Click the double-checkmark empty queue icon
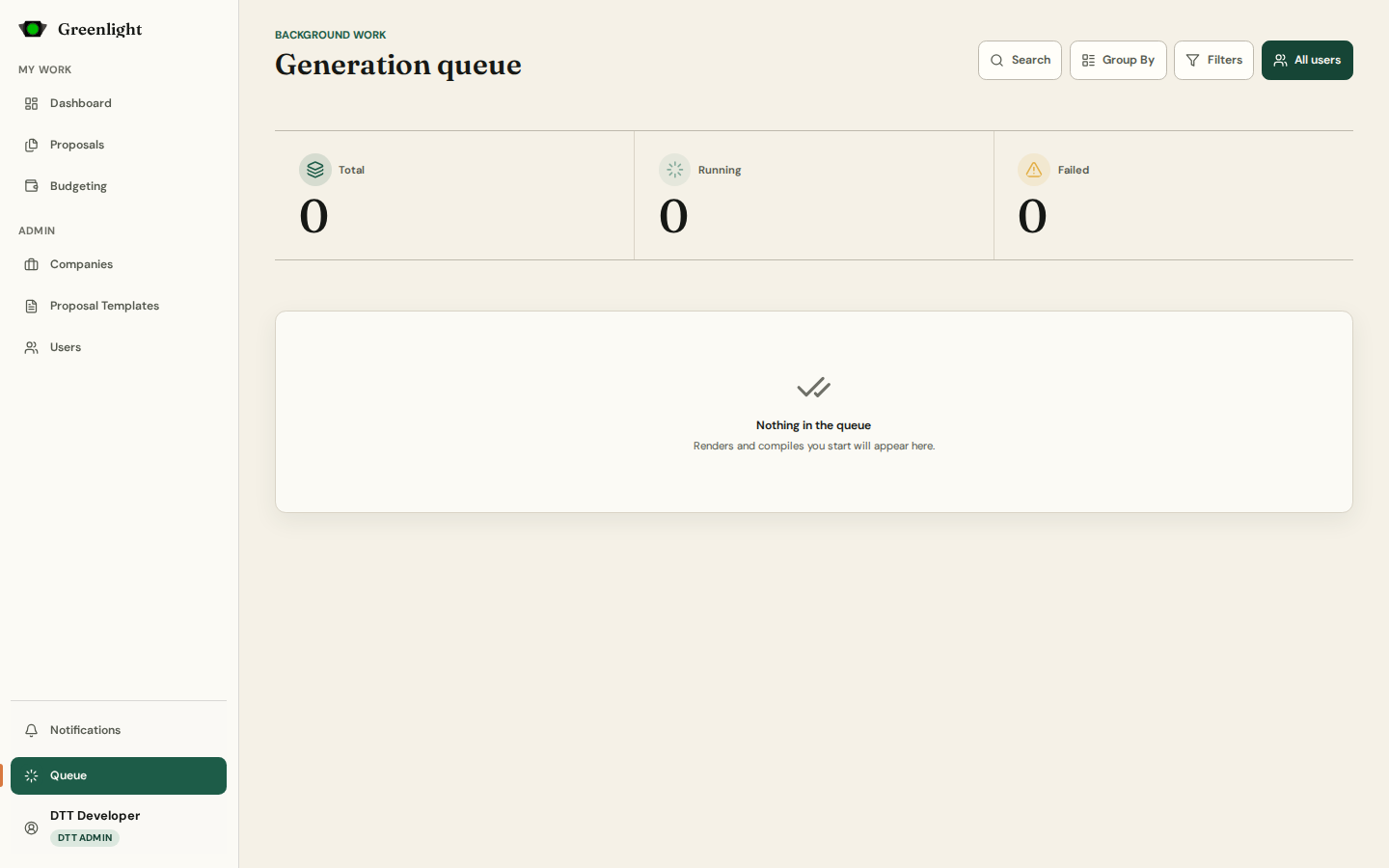1389x868 pixels. pyautogui.click(x=814, y=388)
